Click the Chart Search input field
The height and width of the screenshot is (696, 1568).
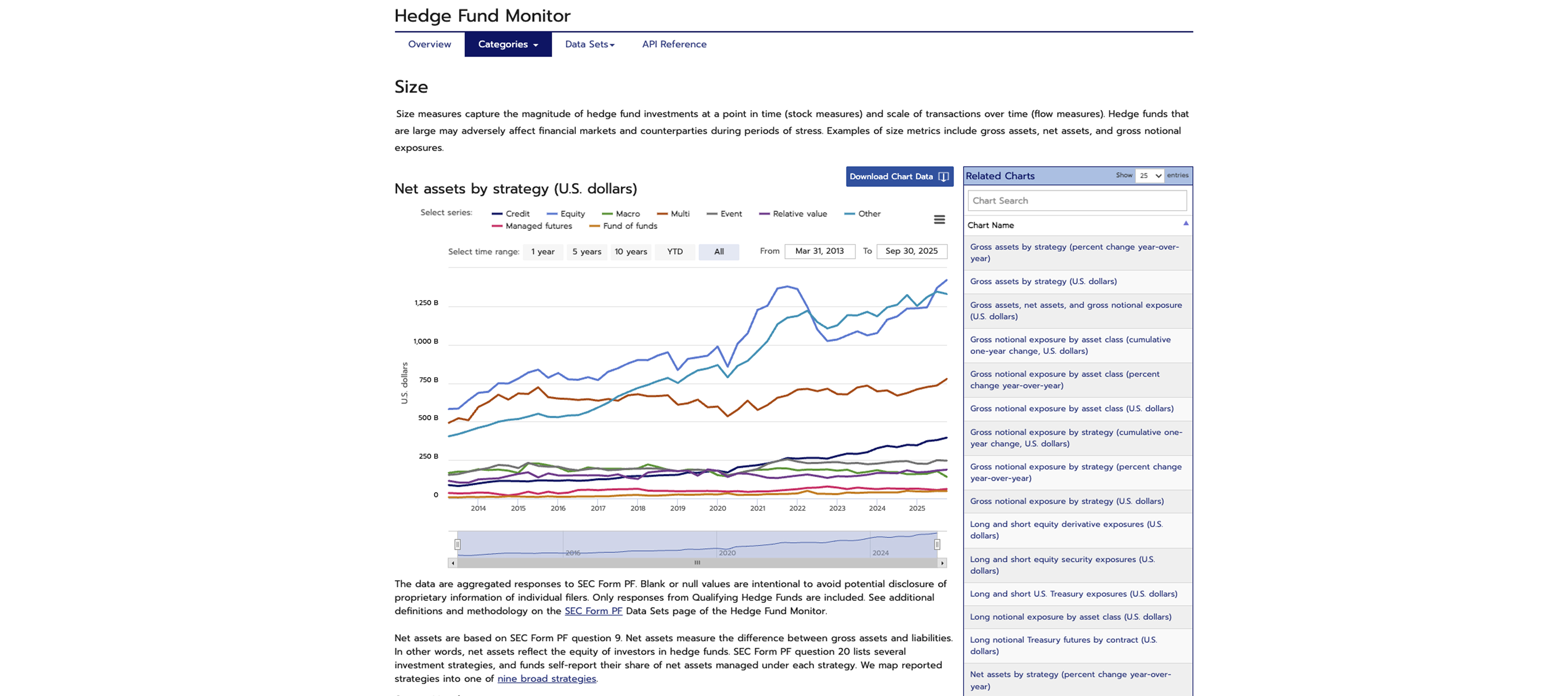1076,200
